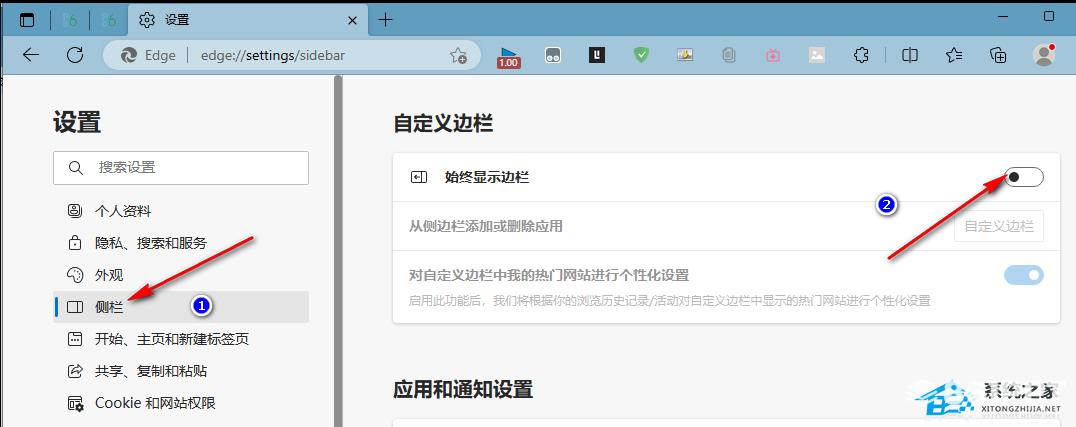Open the Favorites list icon
This screenshot has width=1076, height=427.
pos(954,56)
